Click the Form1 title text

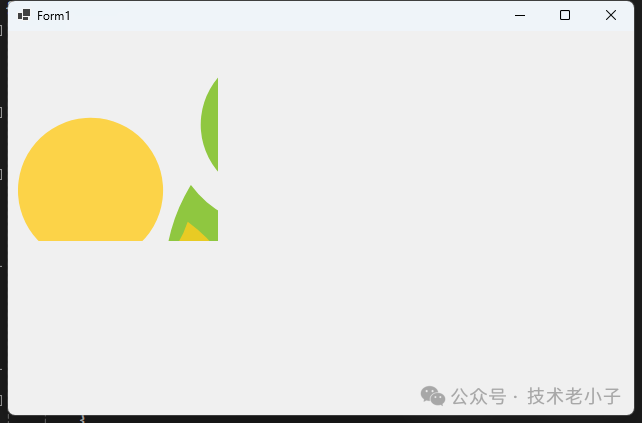click(x=54, y=16)
